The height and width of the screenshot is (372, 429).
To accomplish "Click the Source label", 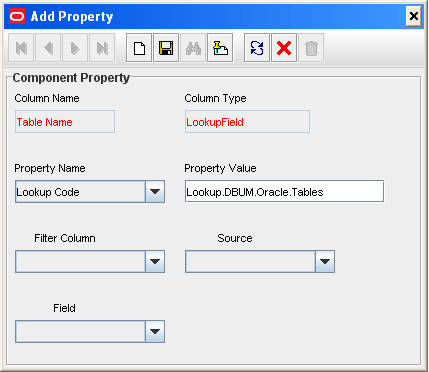I will 235,238.
